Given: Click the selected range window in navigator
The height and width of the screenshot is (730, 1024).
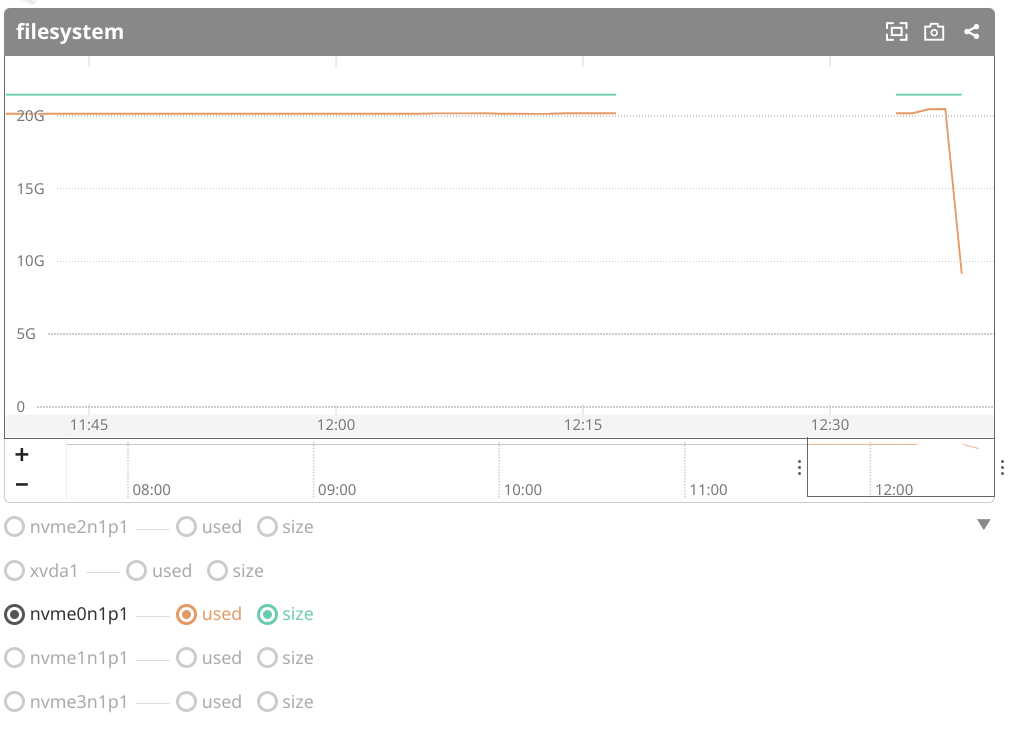Looking at the screenshot, I should coord(900,468).
